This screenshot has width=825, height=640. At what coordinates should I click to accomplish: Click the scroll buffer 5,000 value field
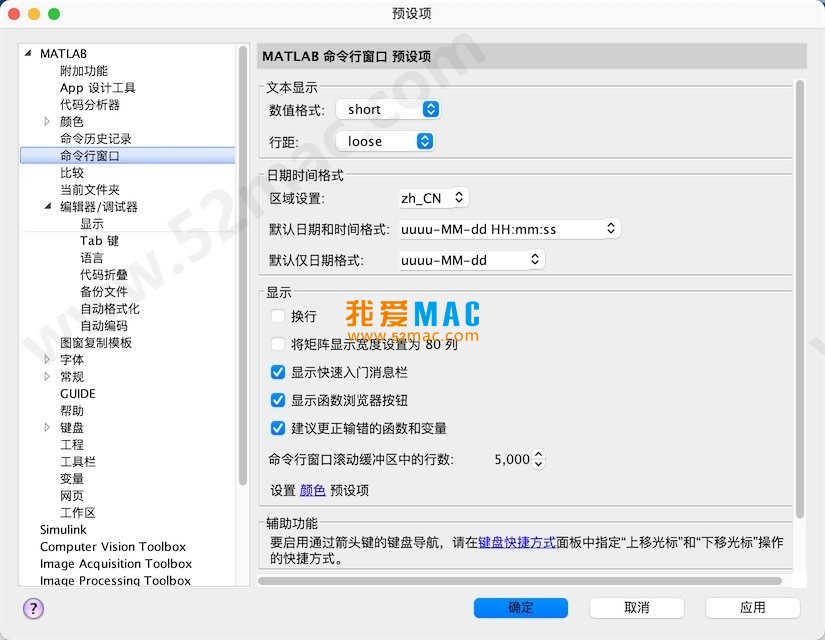tap(511, 459)
